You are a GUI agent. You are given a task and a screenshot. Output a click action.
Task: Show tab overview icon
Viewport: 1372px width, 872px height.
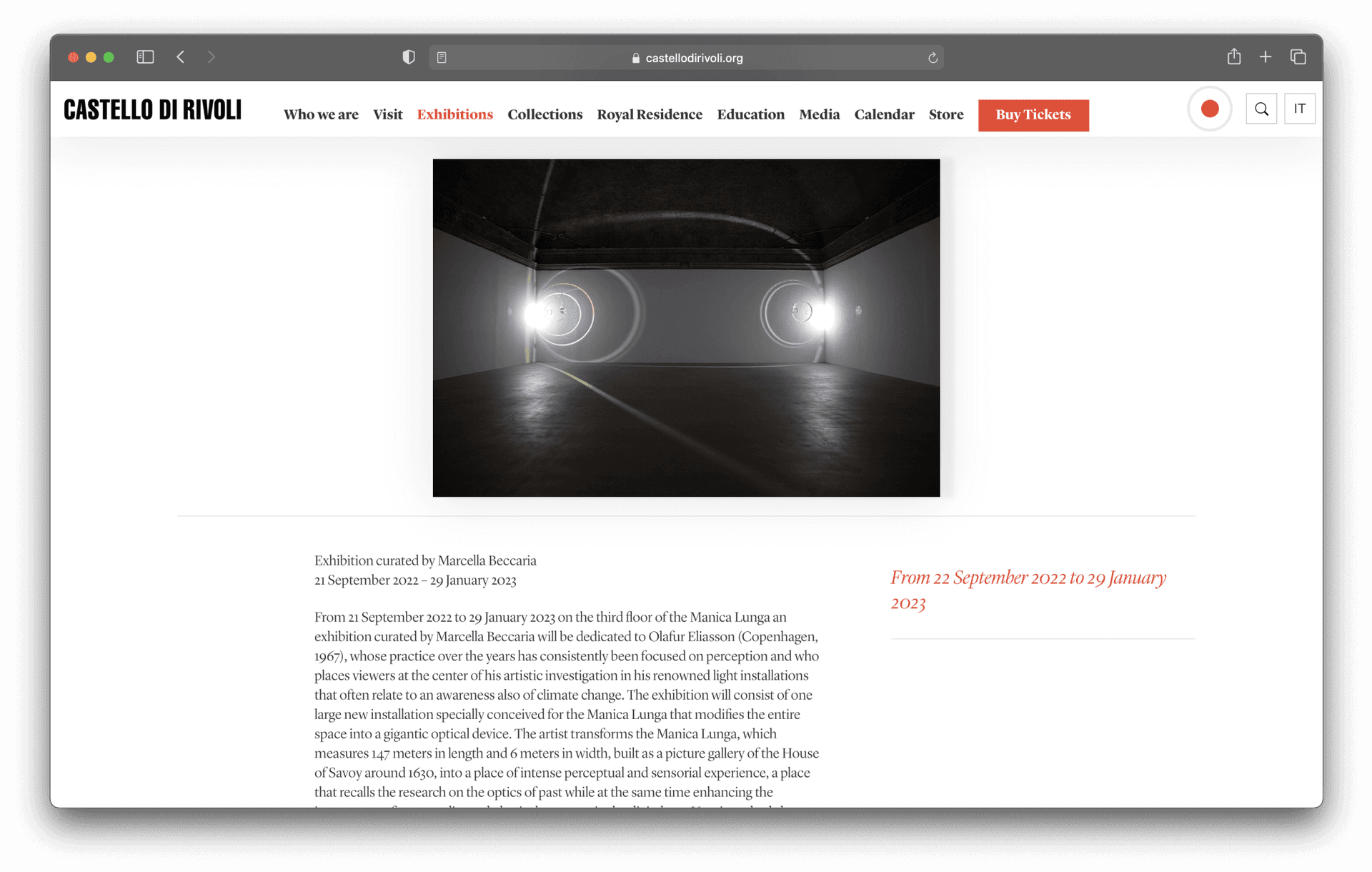(1298, 57)
